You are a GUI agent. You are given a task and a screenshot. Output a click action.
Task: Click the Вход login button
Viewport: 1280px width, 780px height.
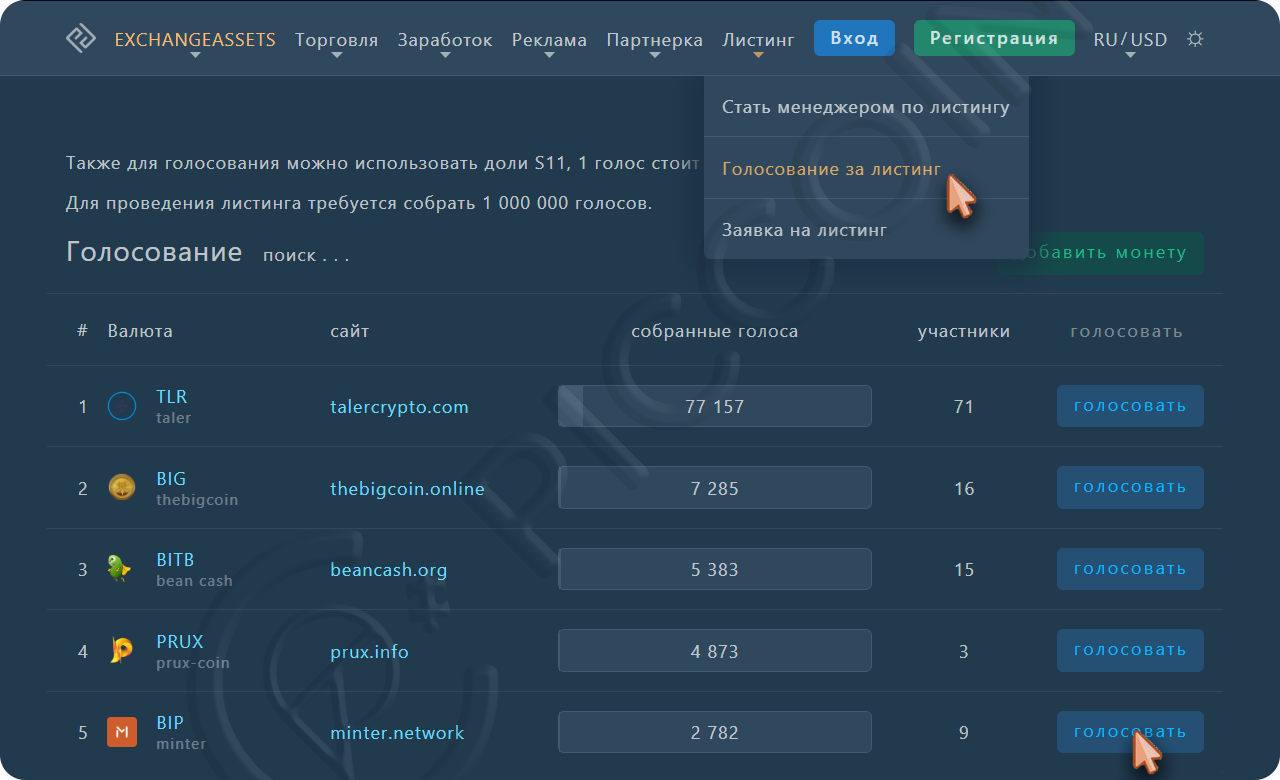[x=854, y=39]
